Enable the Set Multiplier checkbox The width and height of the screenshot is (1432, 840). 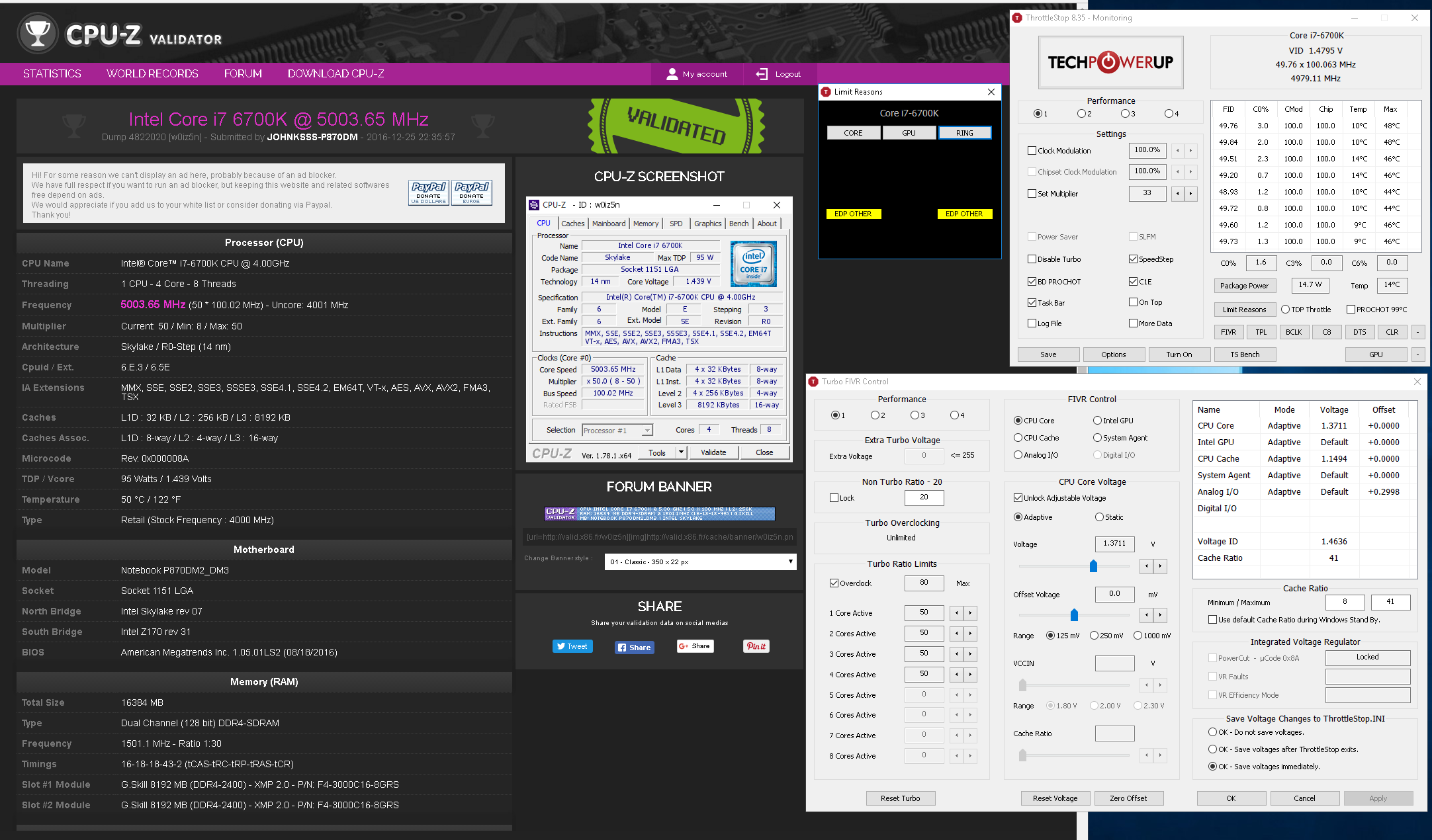[x=1032, y=194]
